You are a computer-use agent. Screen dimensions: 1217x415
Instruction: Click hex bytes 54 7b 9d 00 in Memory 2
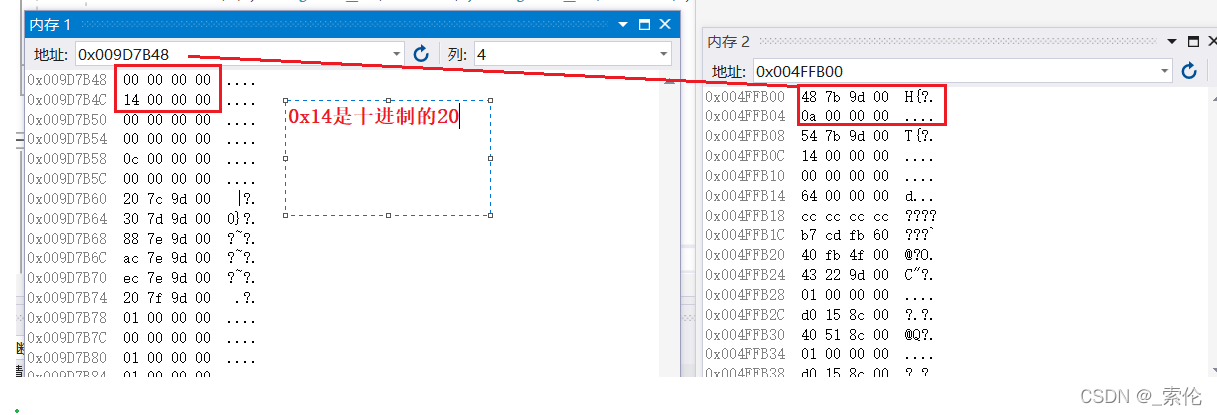tap(845, 136)
